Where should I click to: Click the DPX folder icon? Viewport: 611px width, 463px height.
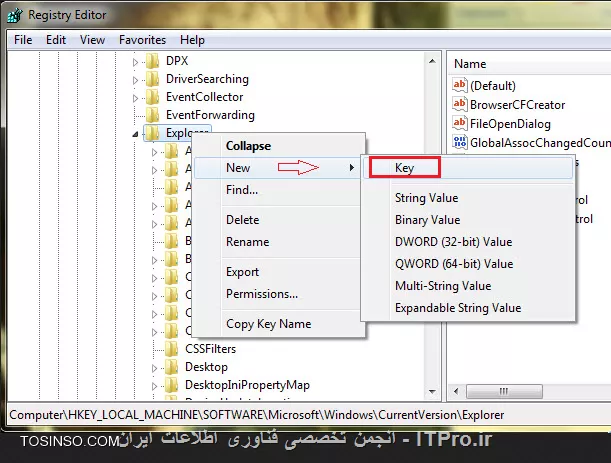(x=152, y=61)
